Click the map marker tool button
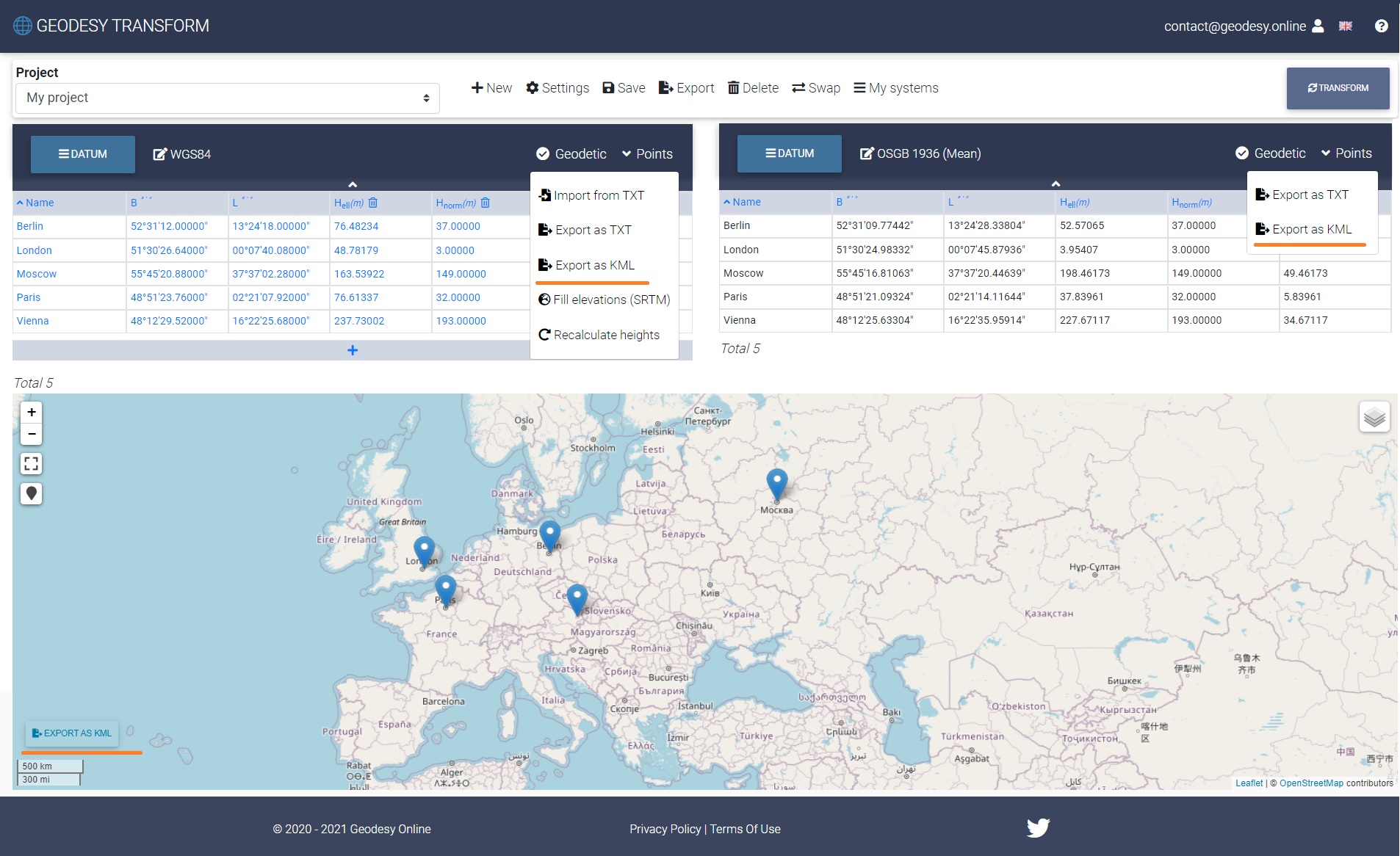 [31, 493]
